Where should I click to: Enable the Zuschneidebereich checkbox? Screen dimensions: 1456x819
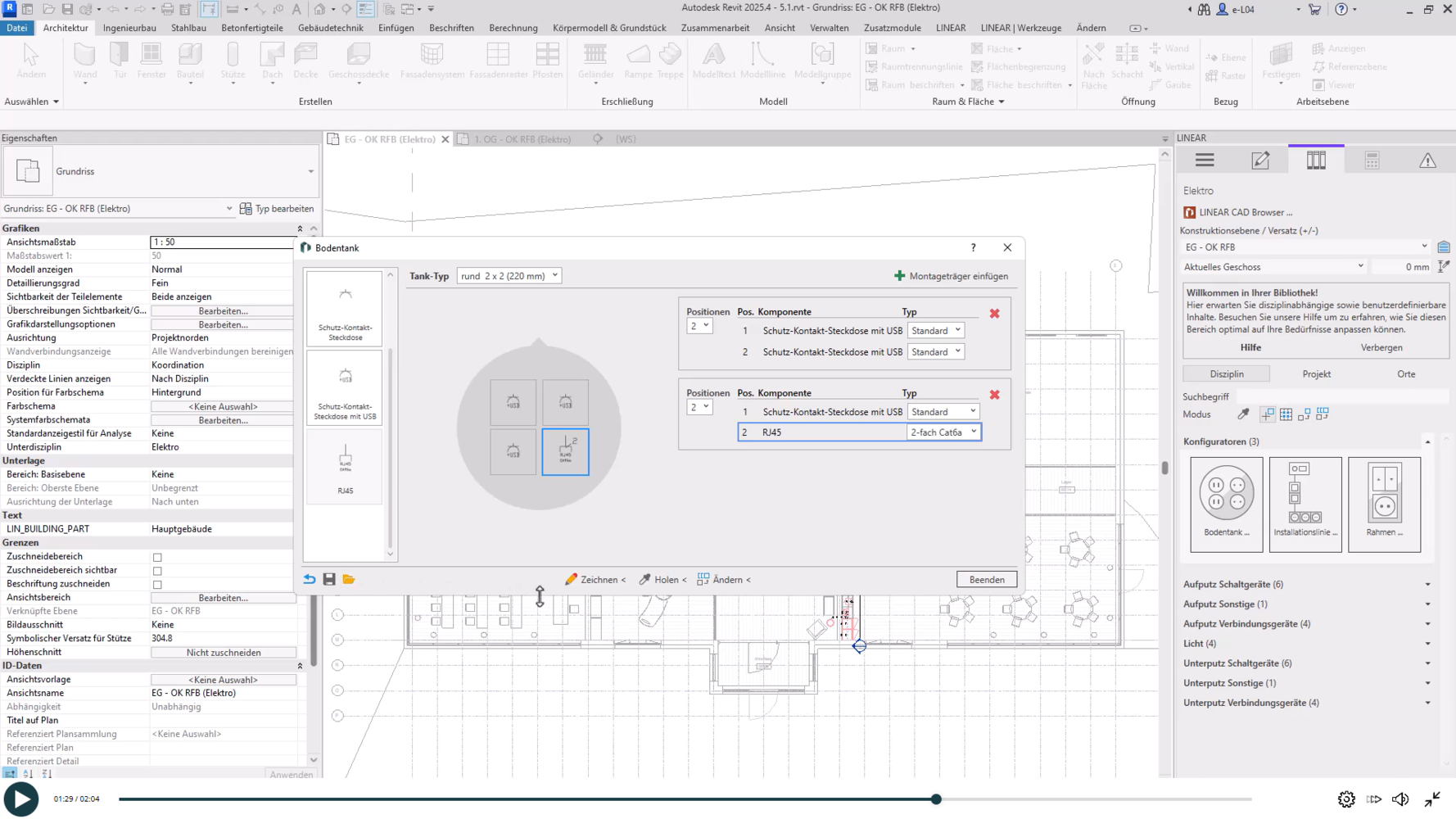tap(157, 557)
